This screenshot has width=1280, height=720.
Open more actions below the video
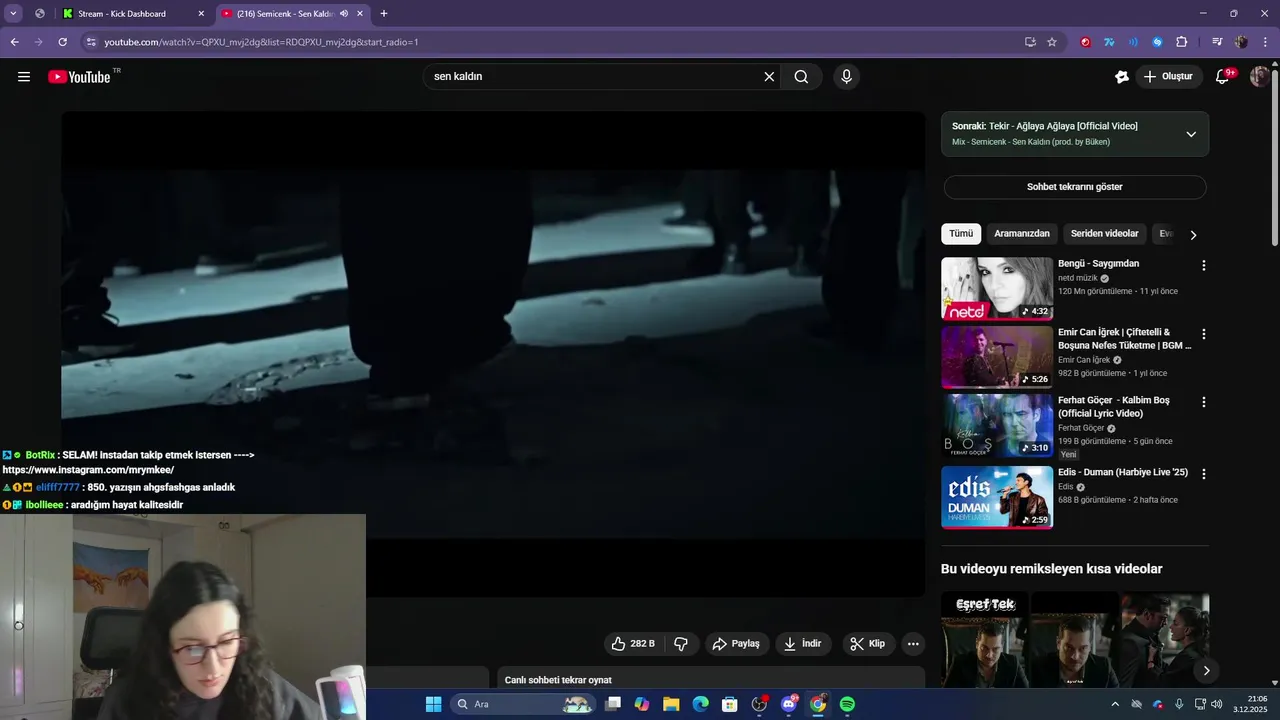913,644
